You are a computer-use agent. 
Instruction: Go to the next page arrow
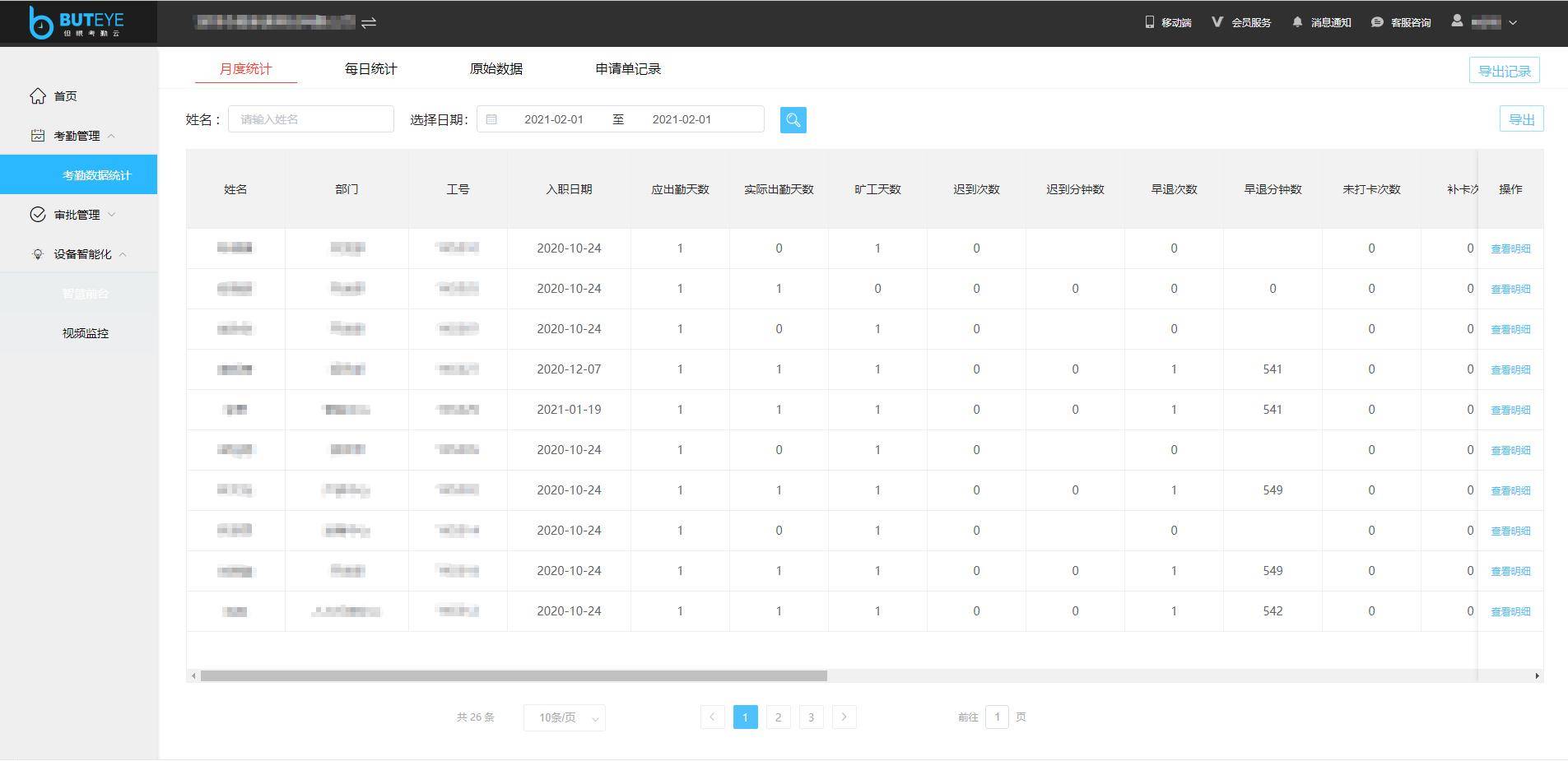[x=844, y=717]
